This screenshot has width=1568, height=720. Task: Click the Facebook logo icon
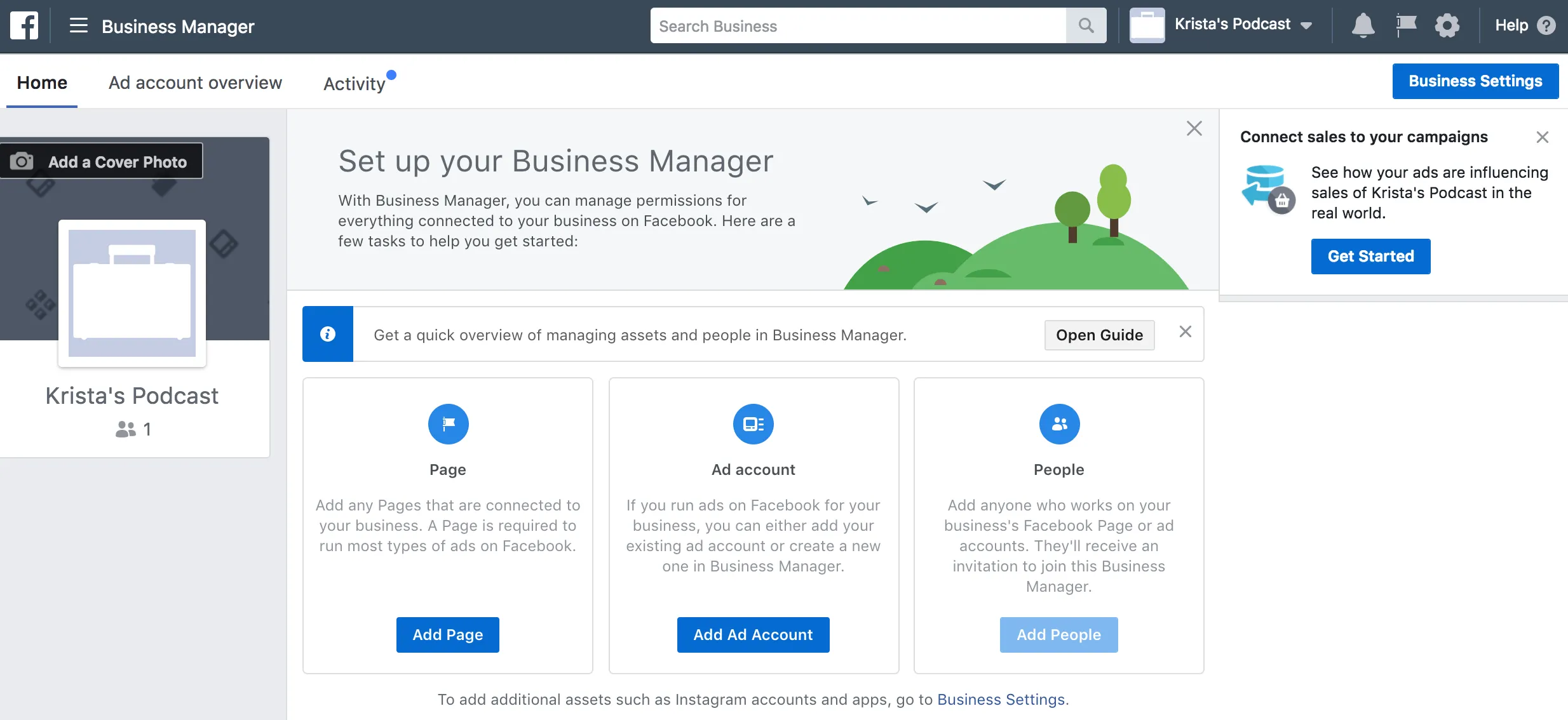(24, 26)
